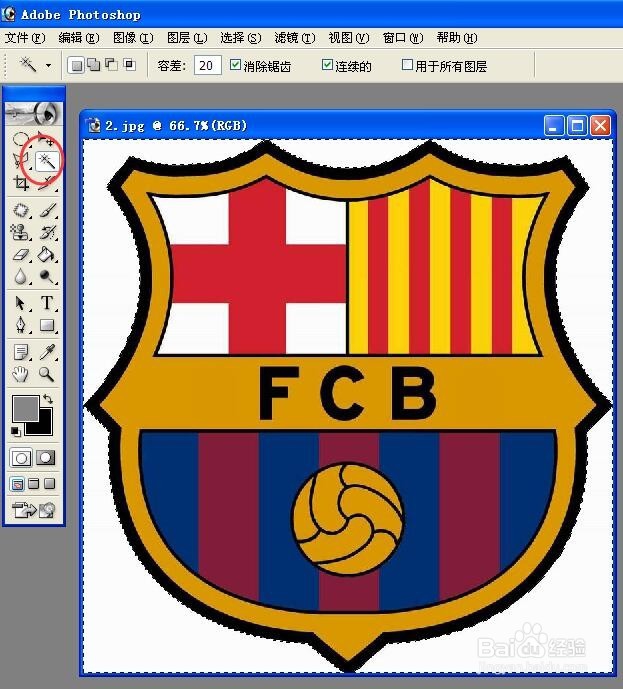This screenshot has width=623, height=689.
Task: Open the 帮助(H) menu
Action: (457, 38)
